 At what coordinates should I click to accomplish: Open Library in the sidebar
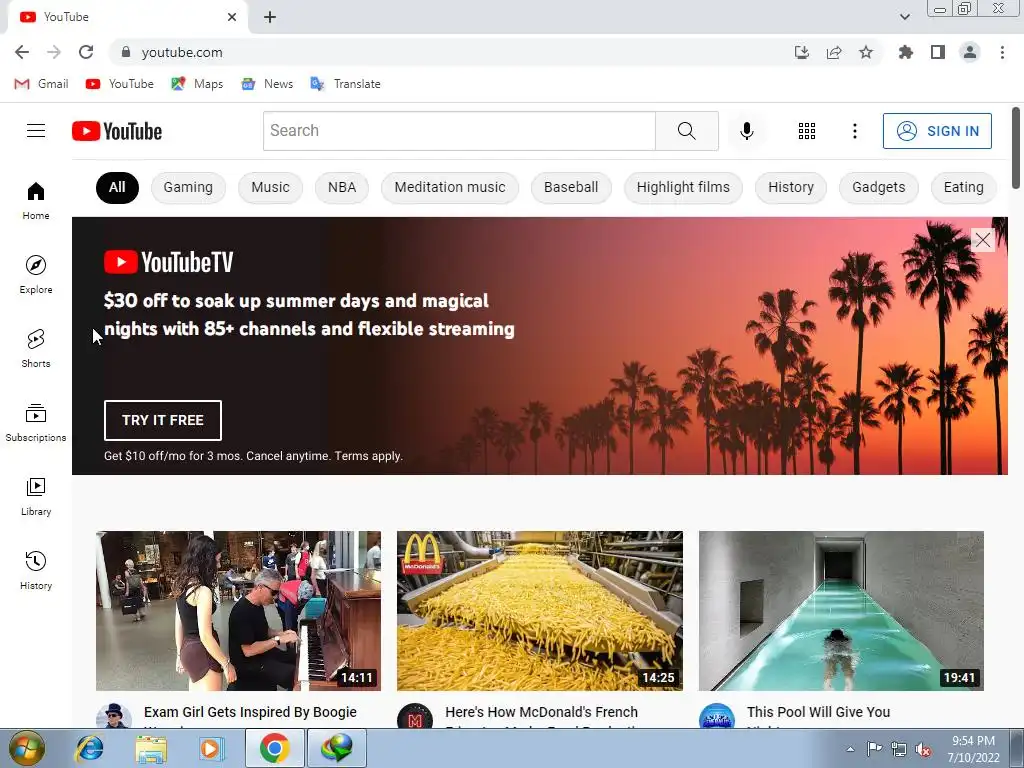[x=36, y=496]
